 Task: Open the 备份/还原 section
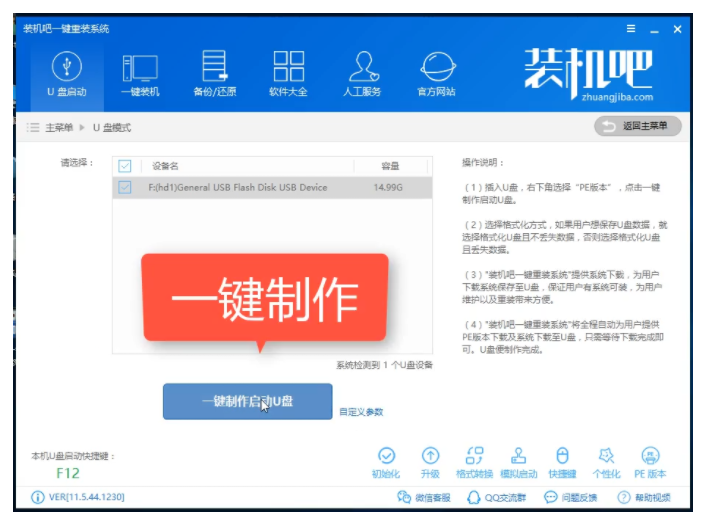(x=215, y=75)
